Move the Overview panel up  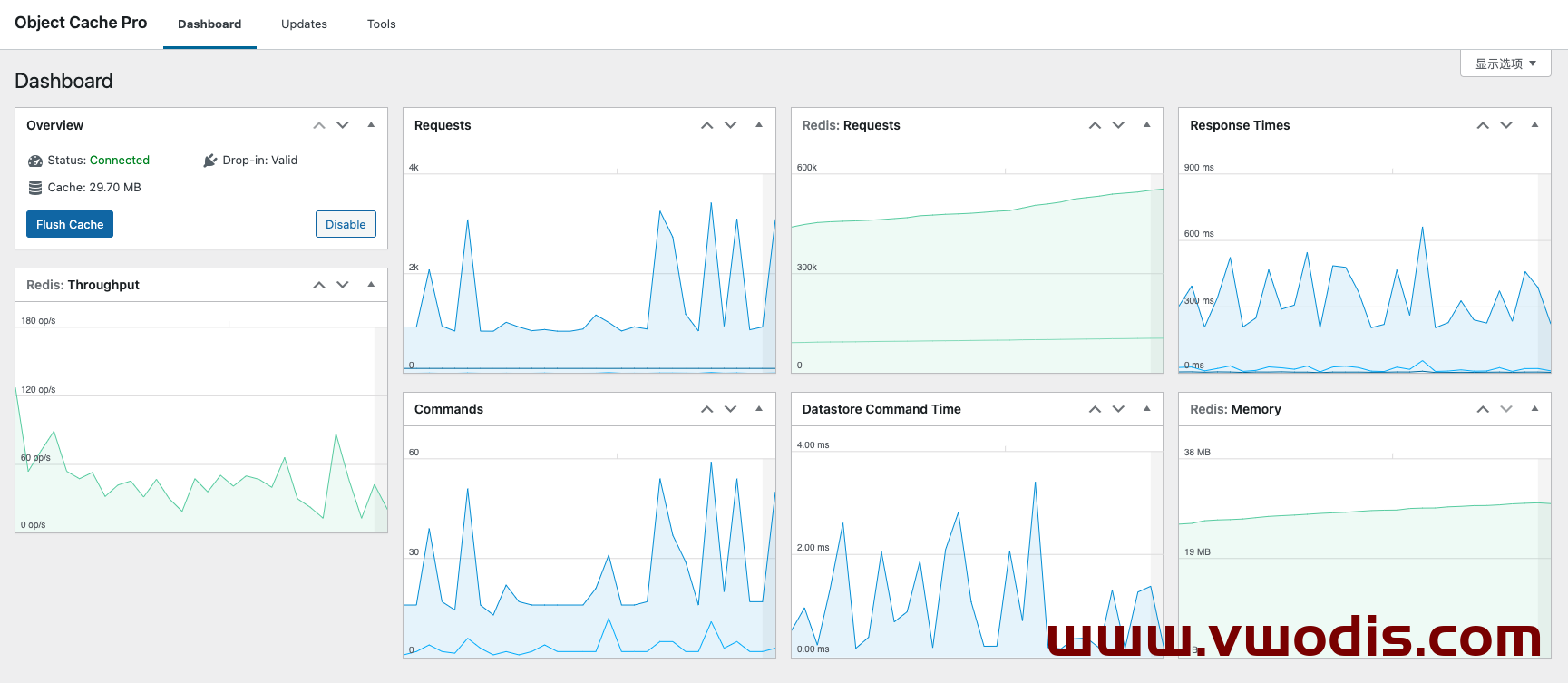[319, 125]
